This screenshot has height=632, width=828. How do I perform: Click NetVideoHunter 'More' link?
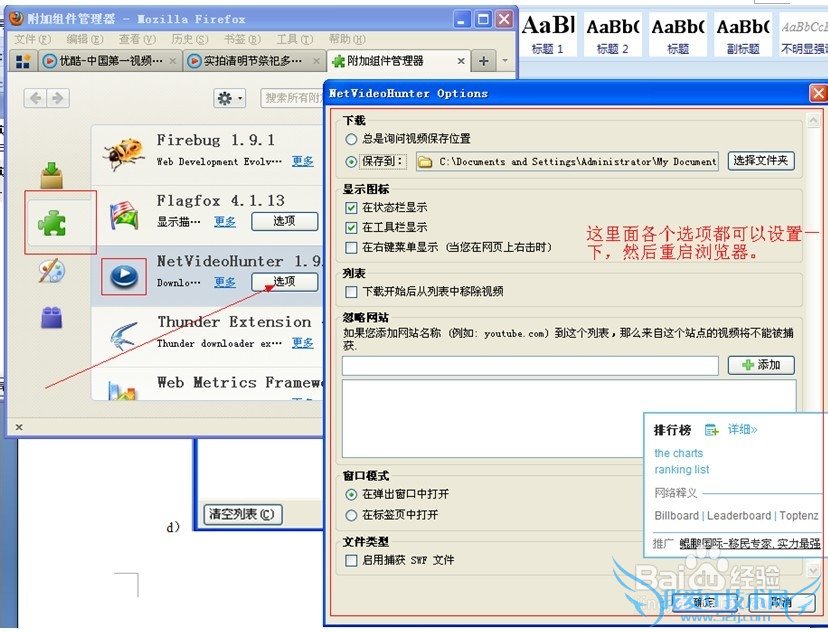click(225, 282)
